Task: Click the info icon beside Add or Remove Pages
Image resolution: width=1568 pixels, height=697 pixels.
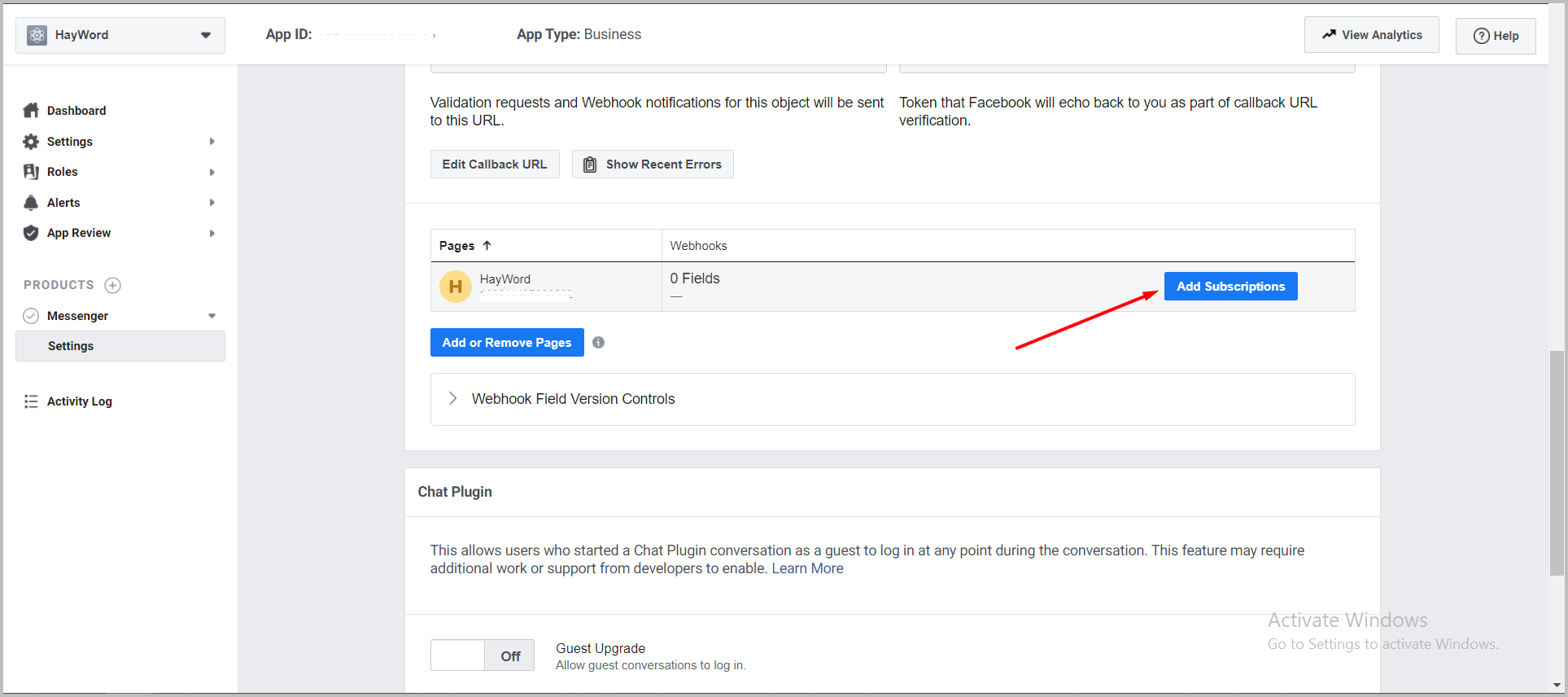Action: tap(598, 343)
